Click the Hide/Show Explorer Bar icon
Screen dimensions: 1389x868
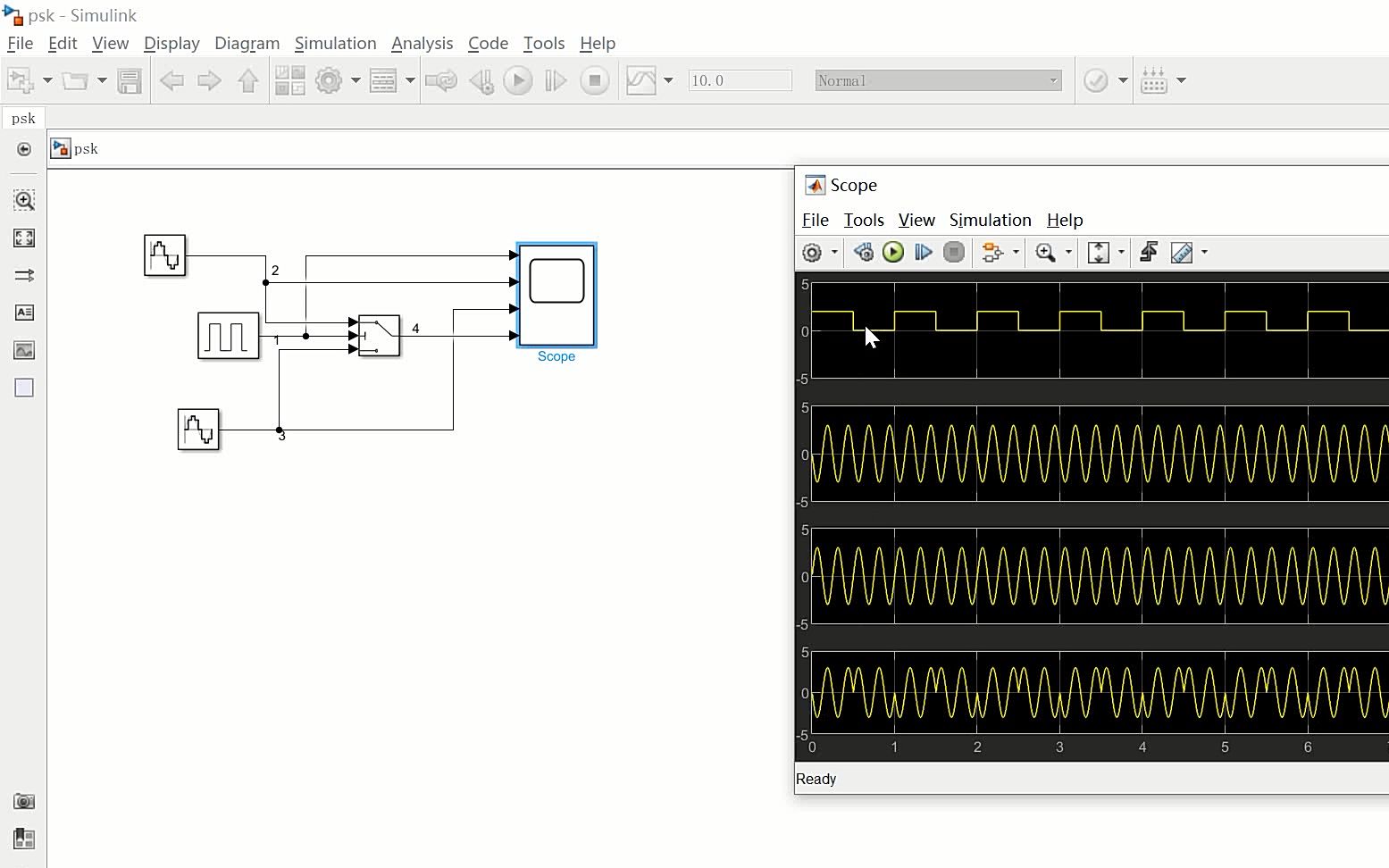(x=24, y=149)
